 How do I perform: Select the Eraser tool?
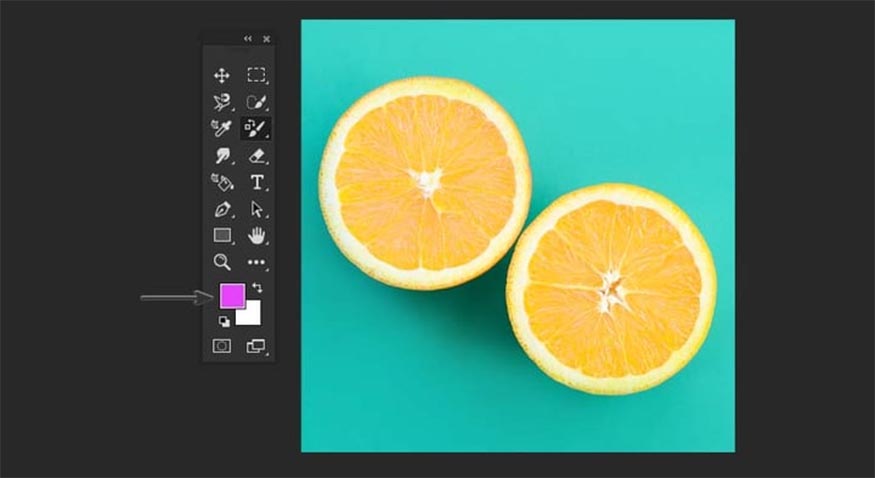256,156
